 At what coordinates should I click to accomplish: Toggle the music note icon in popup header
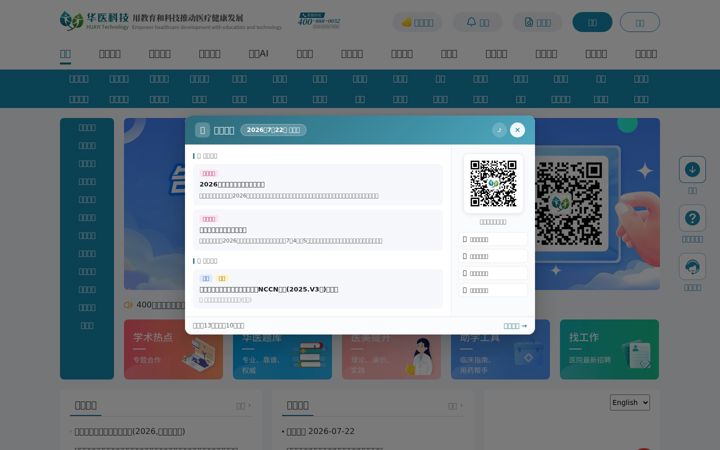click(x=499, y=130)
